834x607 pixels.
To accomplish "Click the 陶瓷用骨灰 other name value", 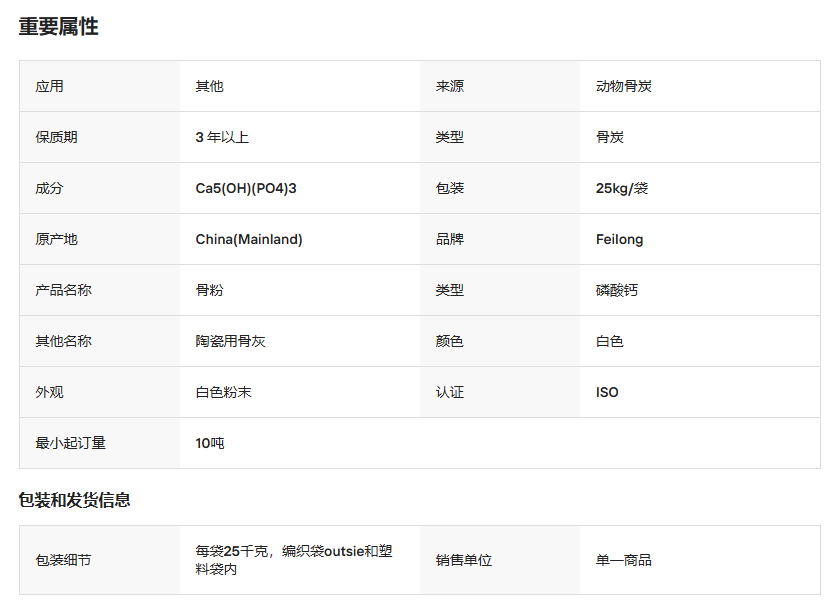I will 230,341.
